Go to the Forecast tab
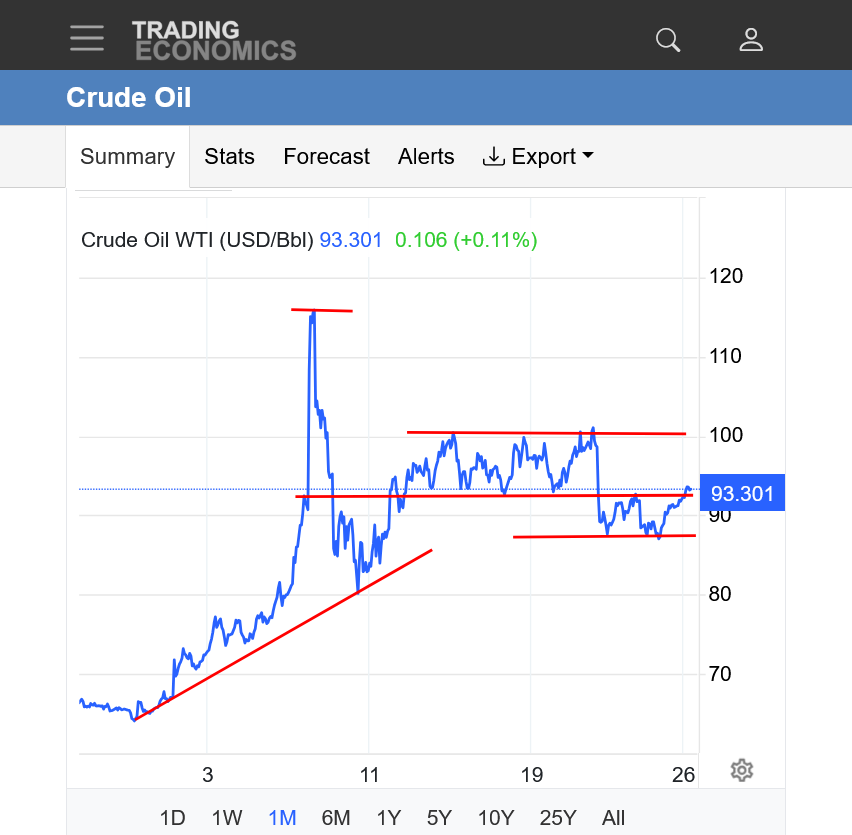 [326, 157]
